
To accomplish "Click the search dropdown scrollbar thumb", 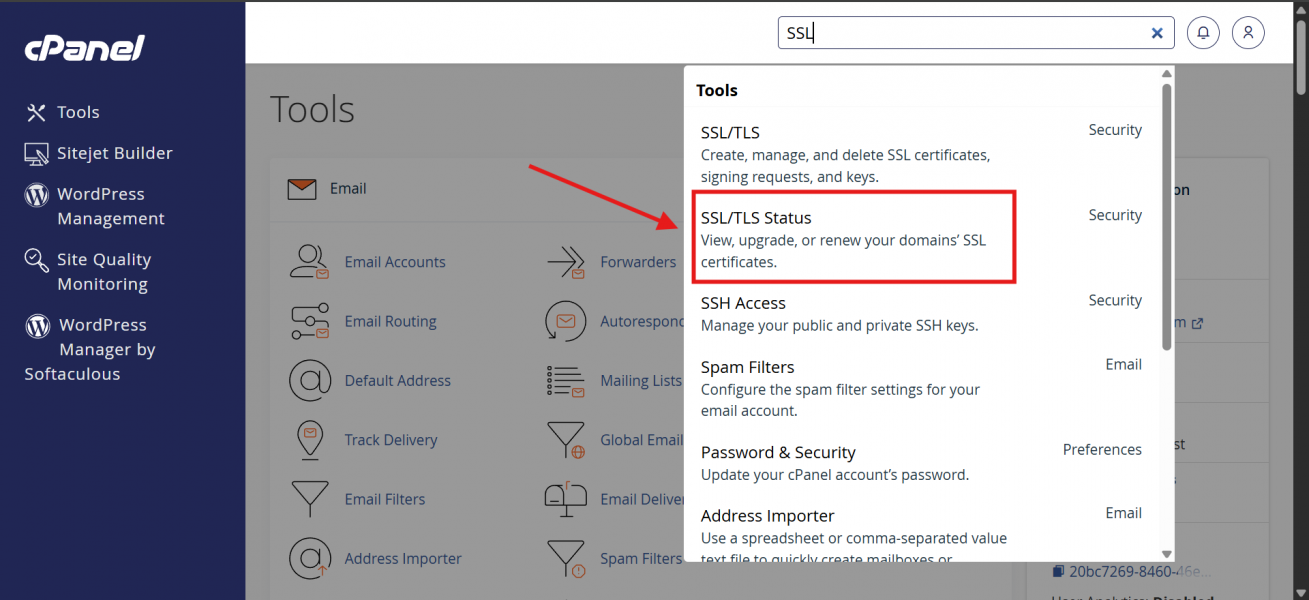I will 1166,215.
